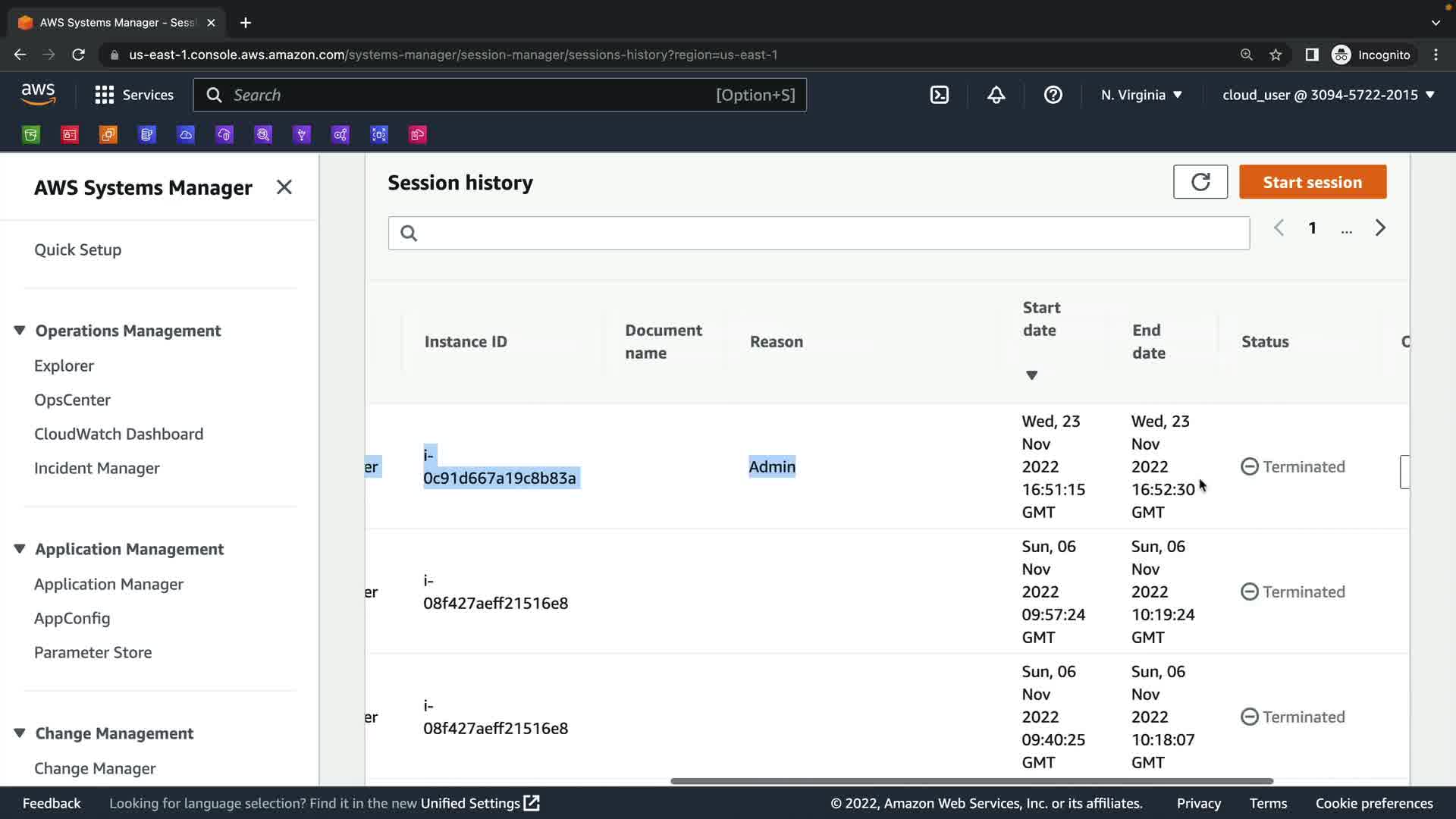1456x819 pixels.
Task: Close the AWS Systems Manager sidebar
Action: 284,187
